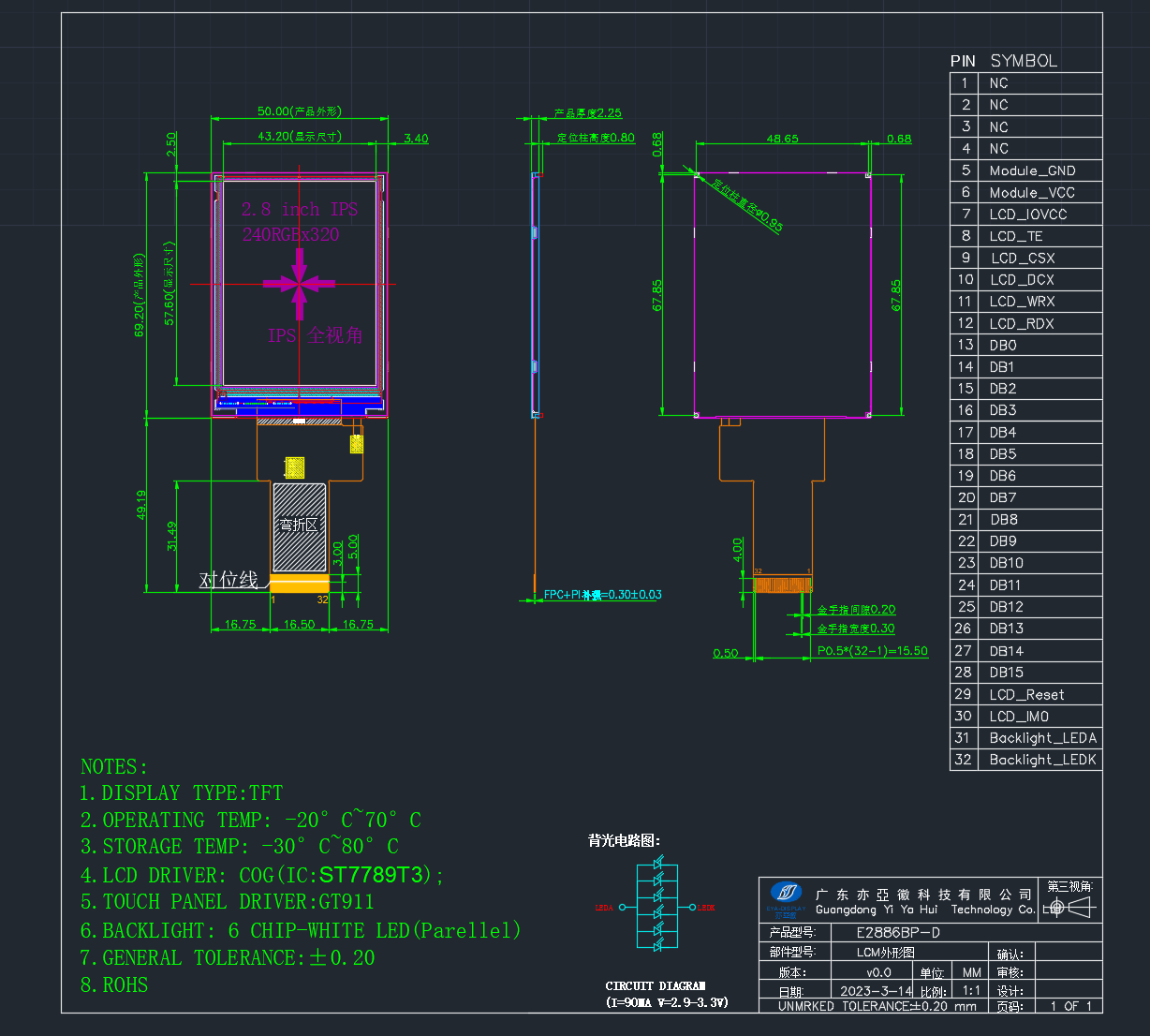Click the 'LCD_CSX' pin entry

[1022, 258]
